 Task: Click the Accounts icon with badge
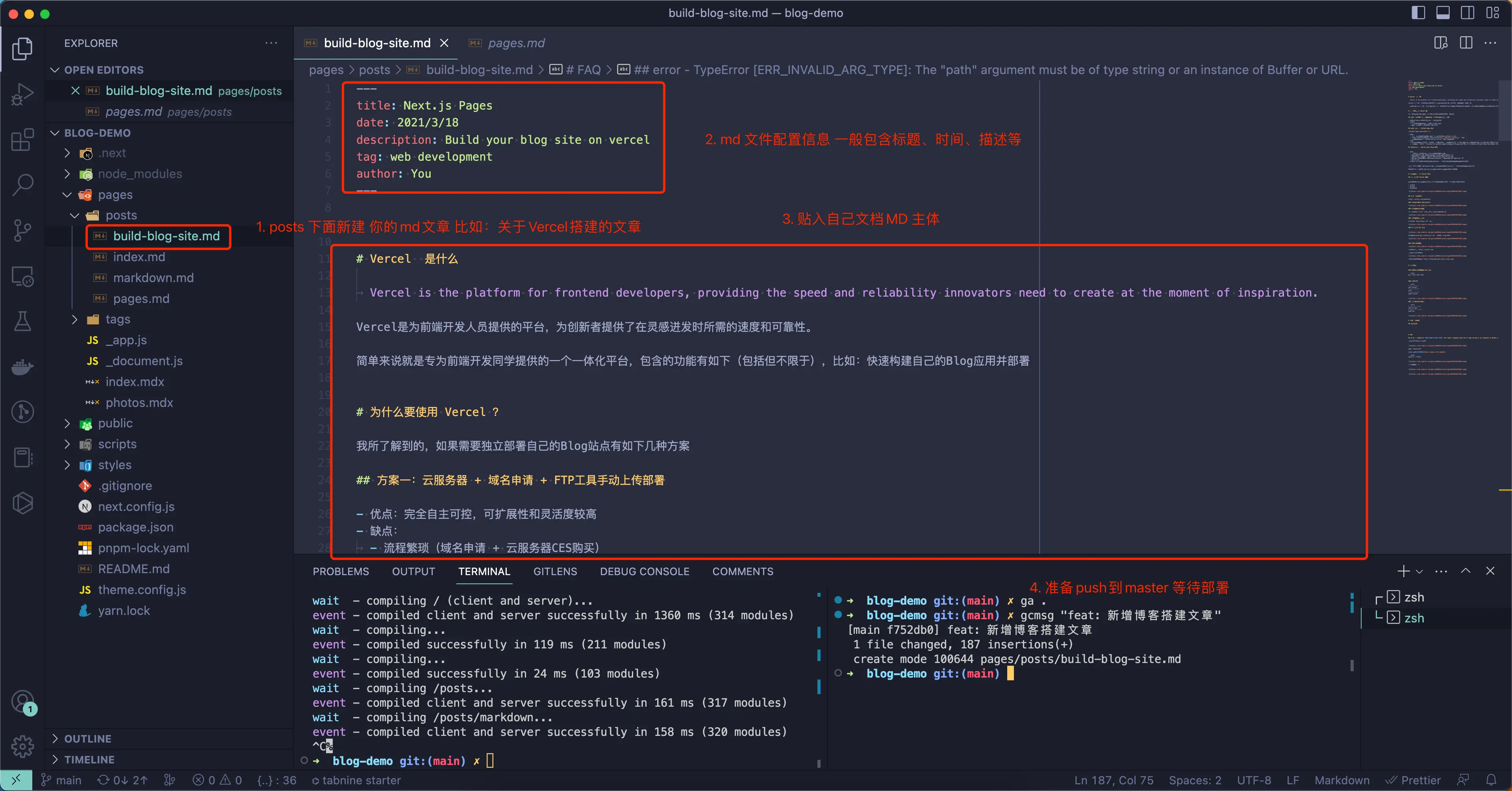(x=22, y=701)
